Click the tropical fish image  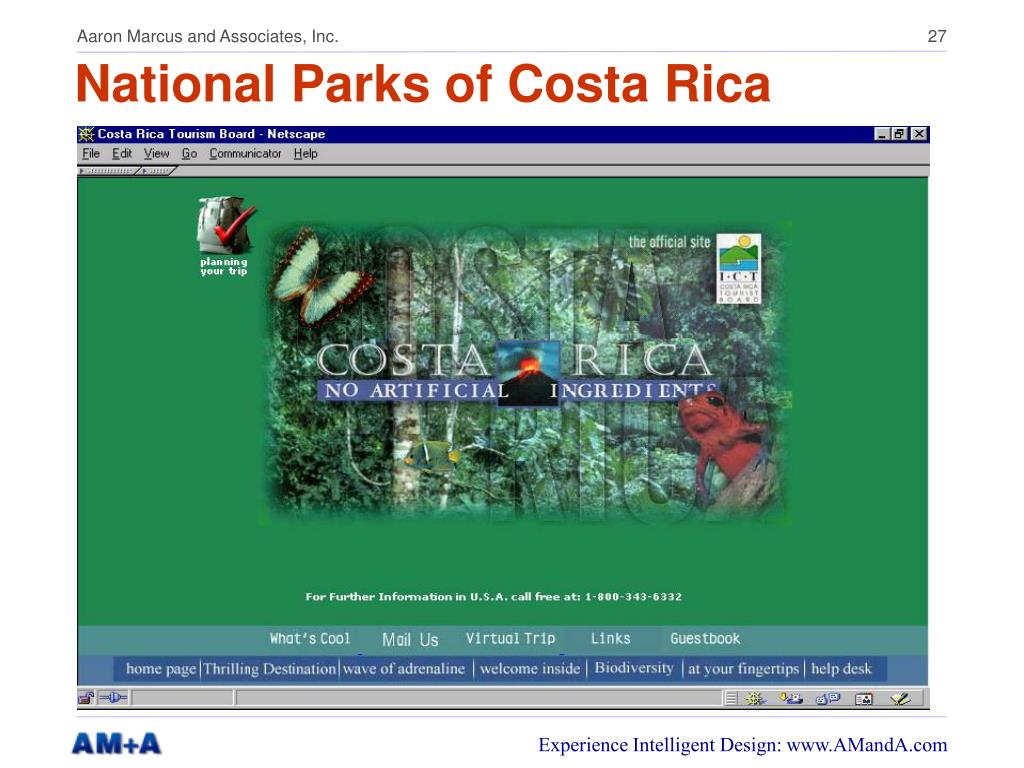431,454
